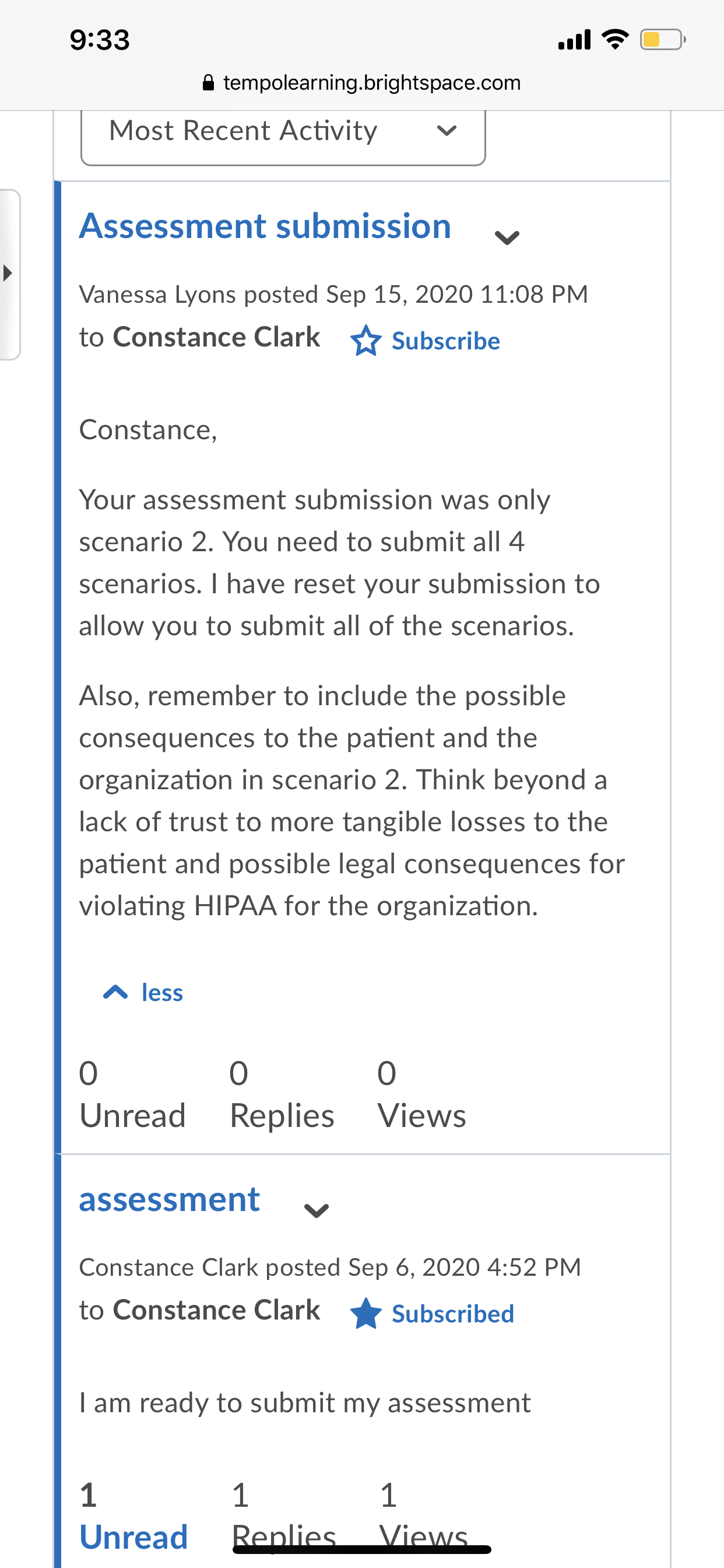Tap the tempolearning.brightspace.com address bar
The image size is (724, 1568).
(x=362, y=83)
